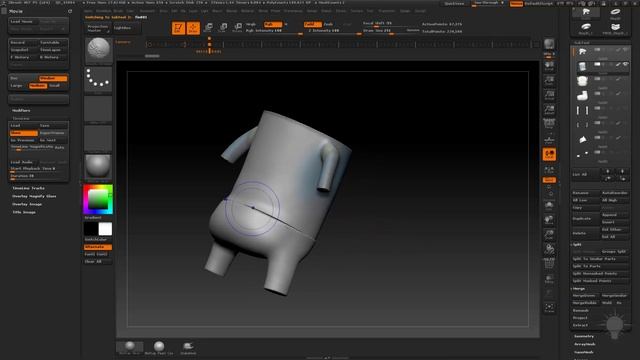Screen dimensions: 640x360
Task: Toggle the Show timeline button
Action: pos(24,133)
